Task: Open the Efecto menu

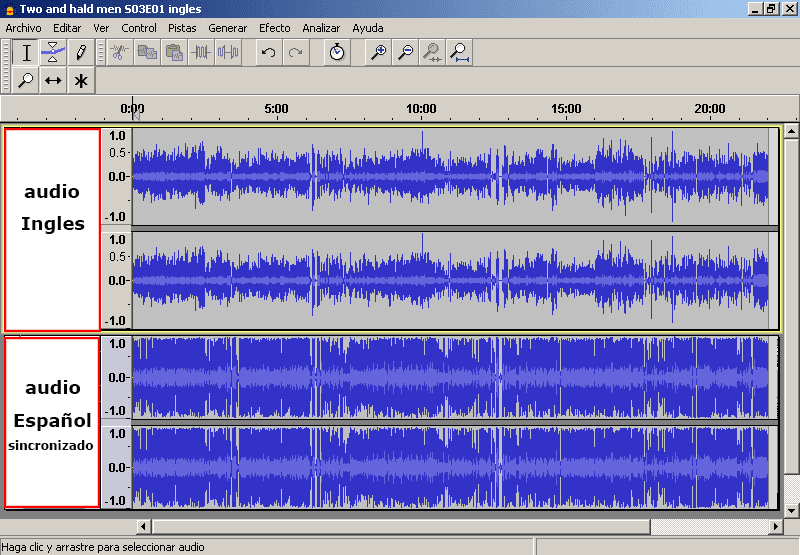Action: tap(274, 28)
